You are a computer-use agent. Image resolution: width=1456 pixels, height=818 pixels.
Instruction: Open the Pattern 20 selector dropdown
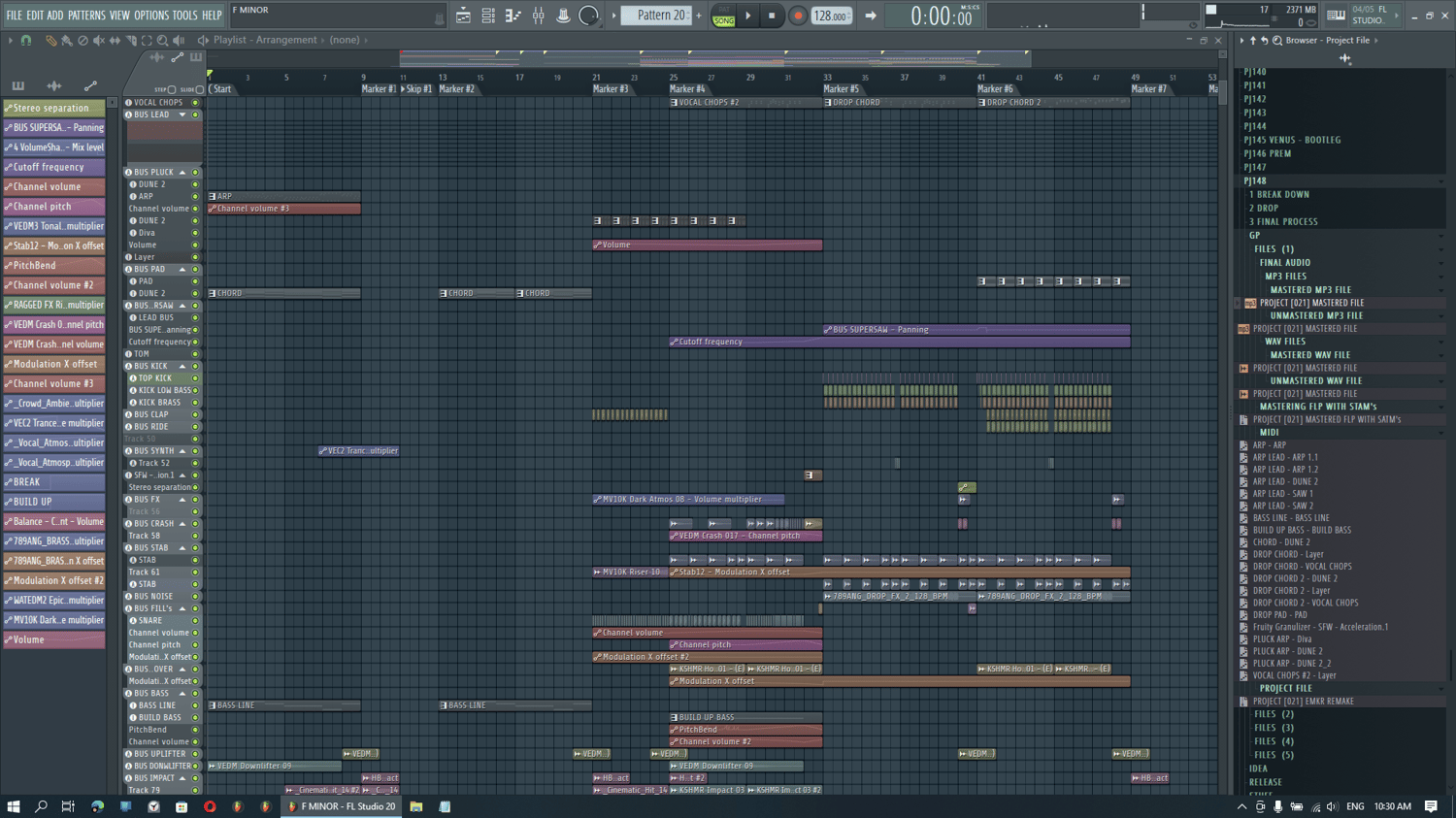click(x=656, y=16)
